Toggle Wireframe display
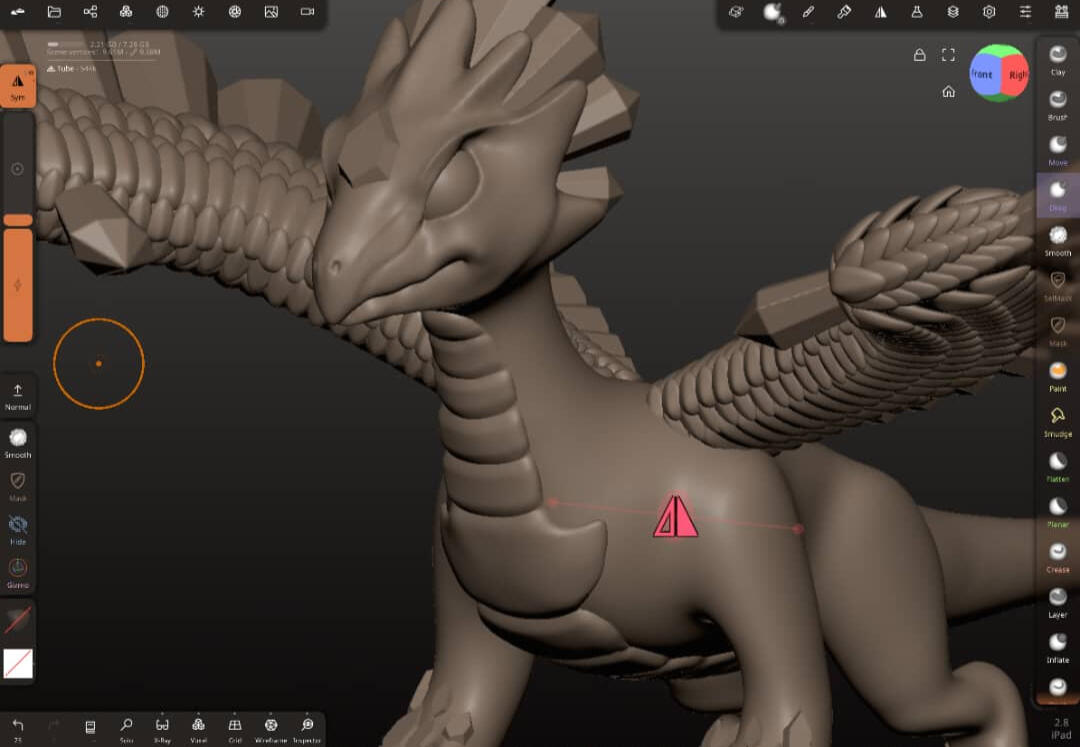The image size is (1080, 747). [x=271, y=729]
